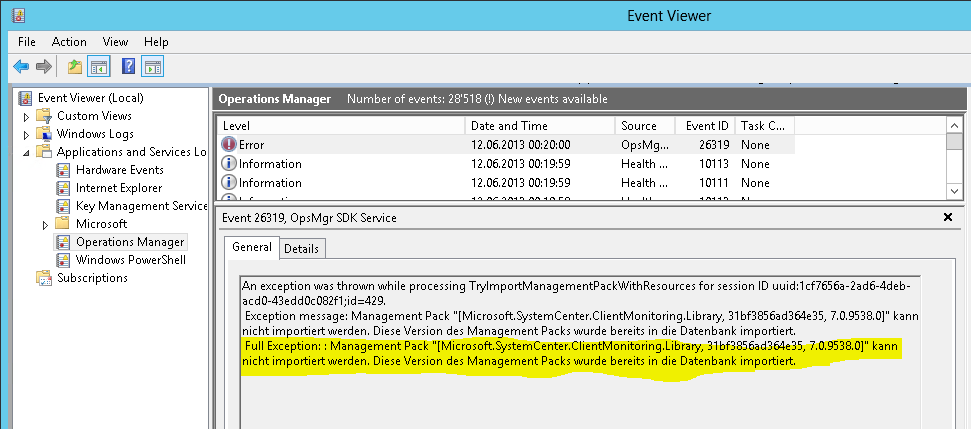Sort events by the Level column header
The height and width of the screenshot is (429, 971).
click(341, 126)
